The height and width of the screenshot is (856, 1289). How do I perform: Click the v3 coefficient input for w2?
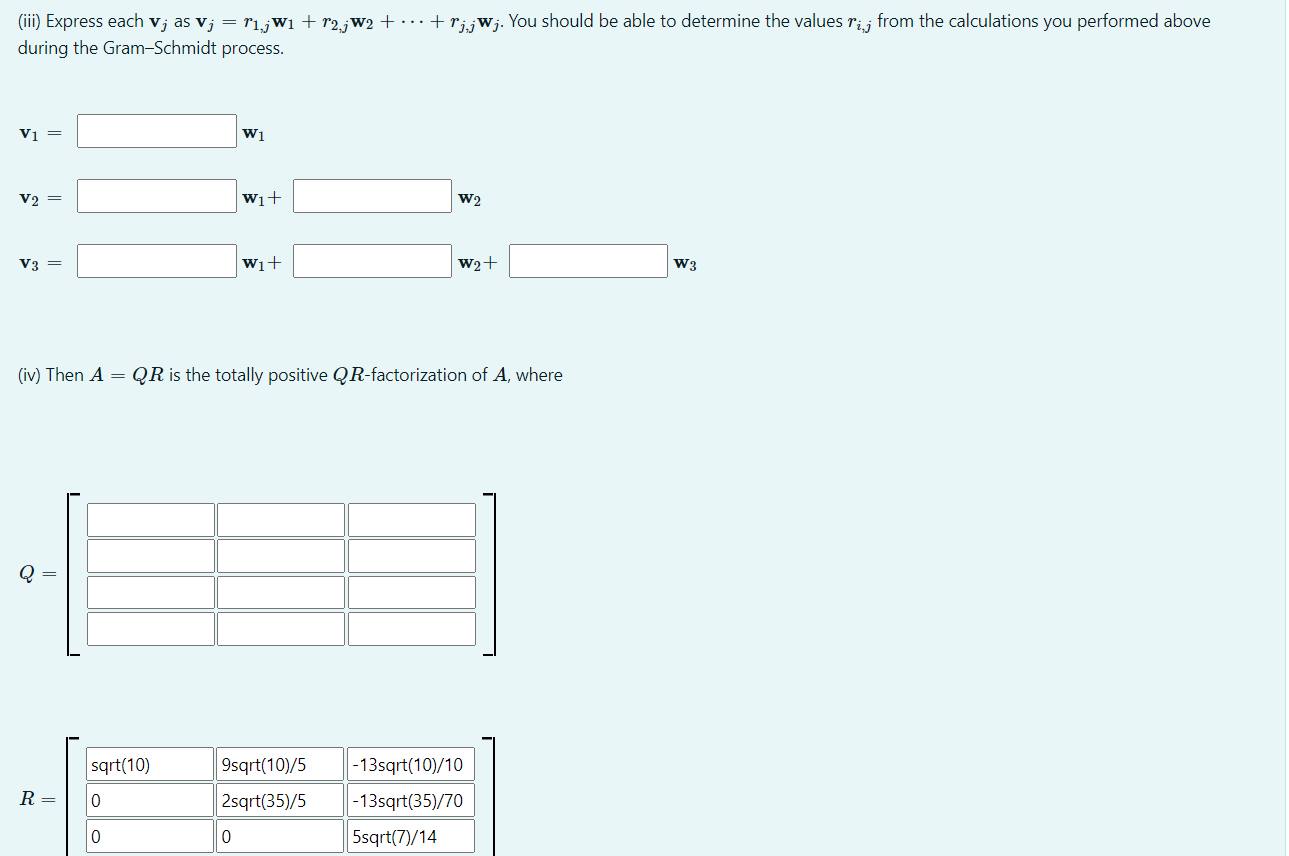click(373, 261)
